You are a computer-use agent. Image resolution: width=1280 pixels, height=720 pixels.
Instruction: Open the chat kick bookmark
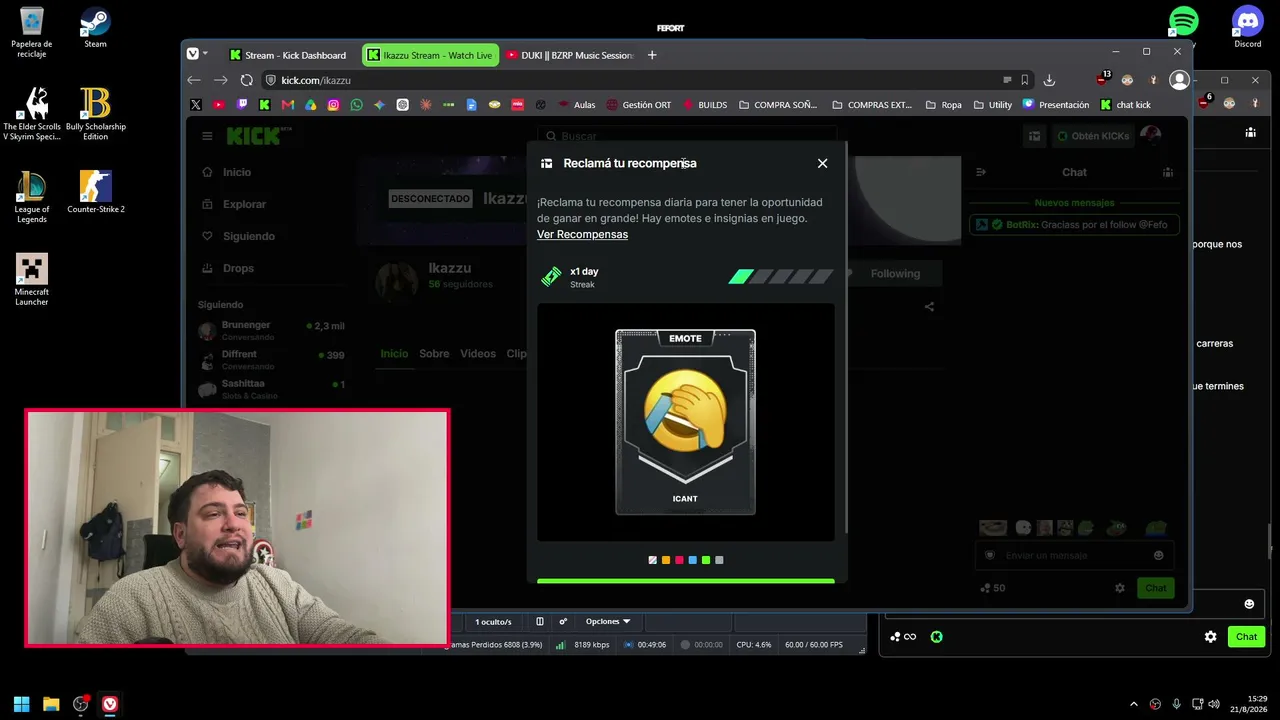point(1125,105)
